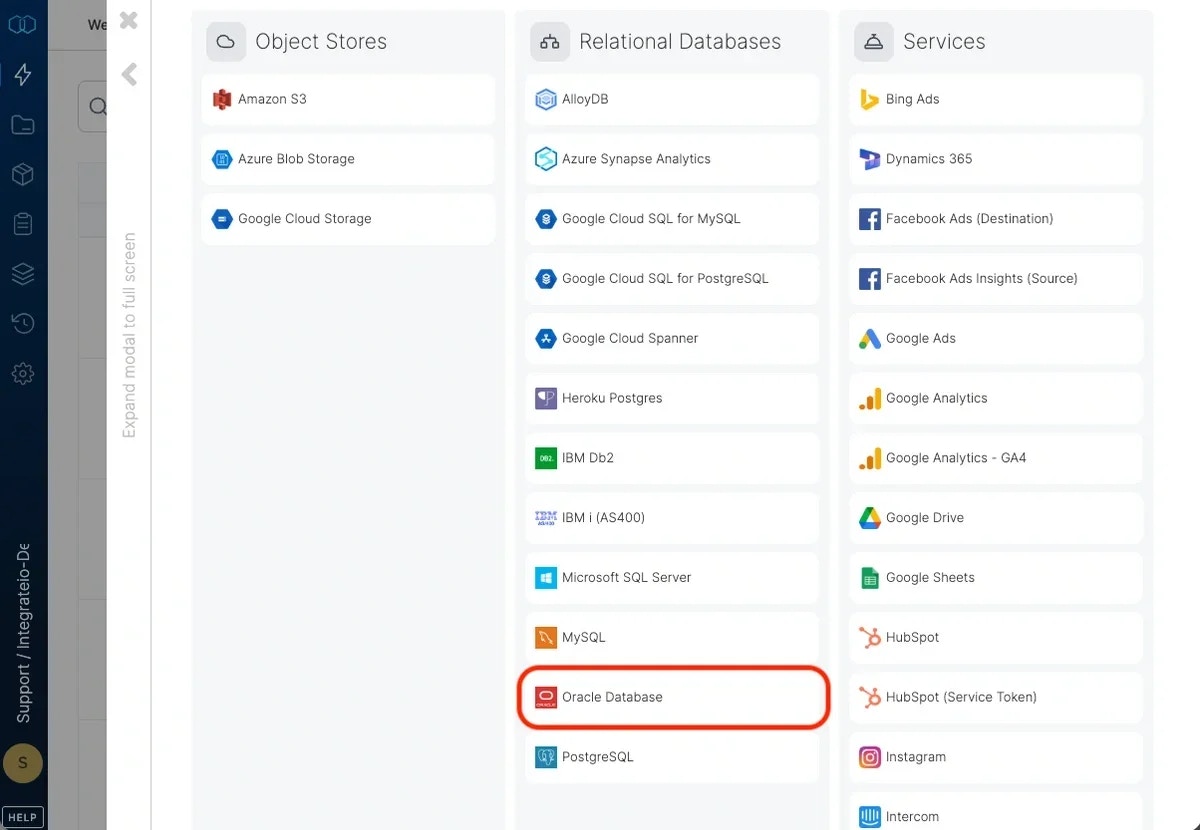Open settings using the gear icon

coord(22,373)
